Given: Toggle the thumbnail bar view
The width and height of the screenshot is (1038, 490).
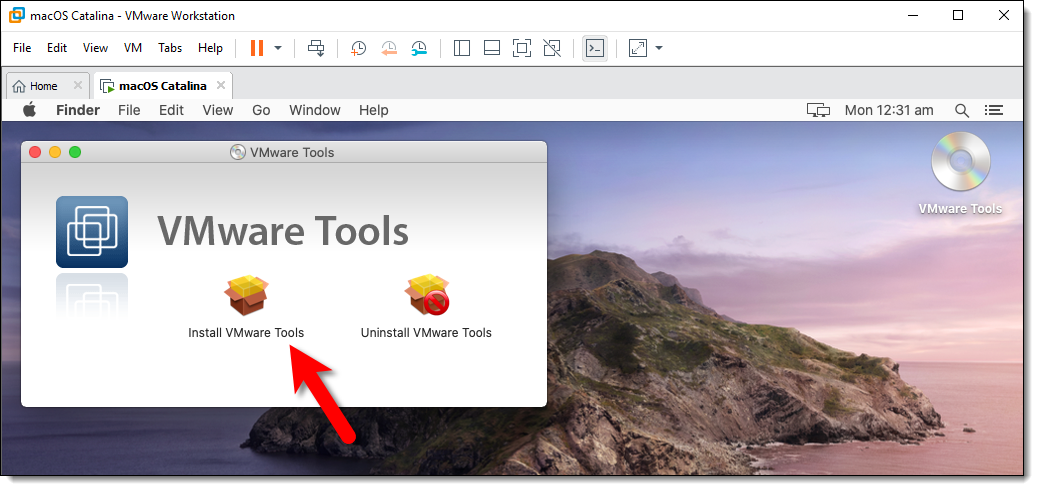Looking at the screenshot, I should (492, 48).
